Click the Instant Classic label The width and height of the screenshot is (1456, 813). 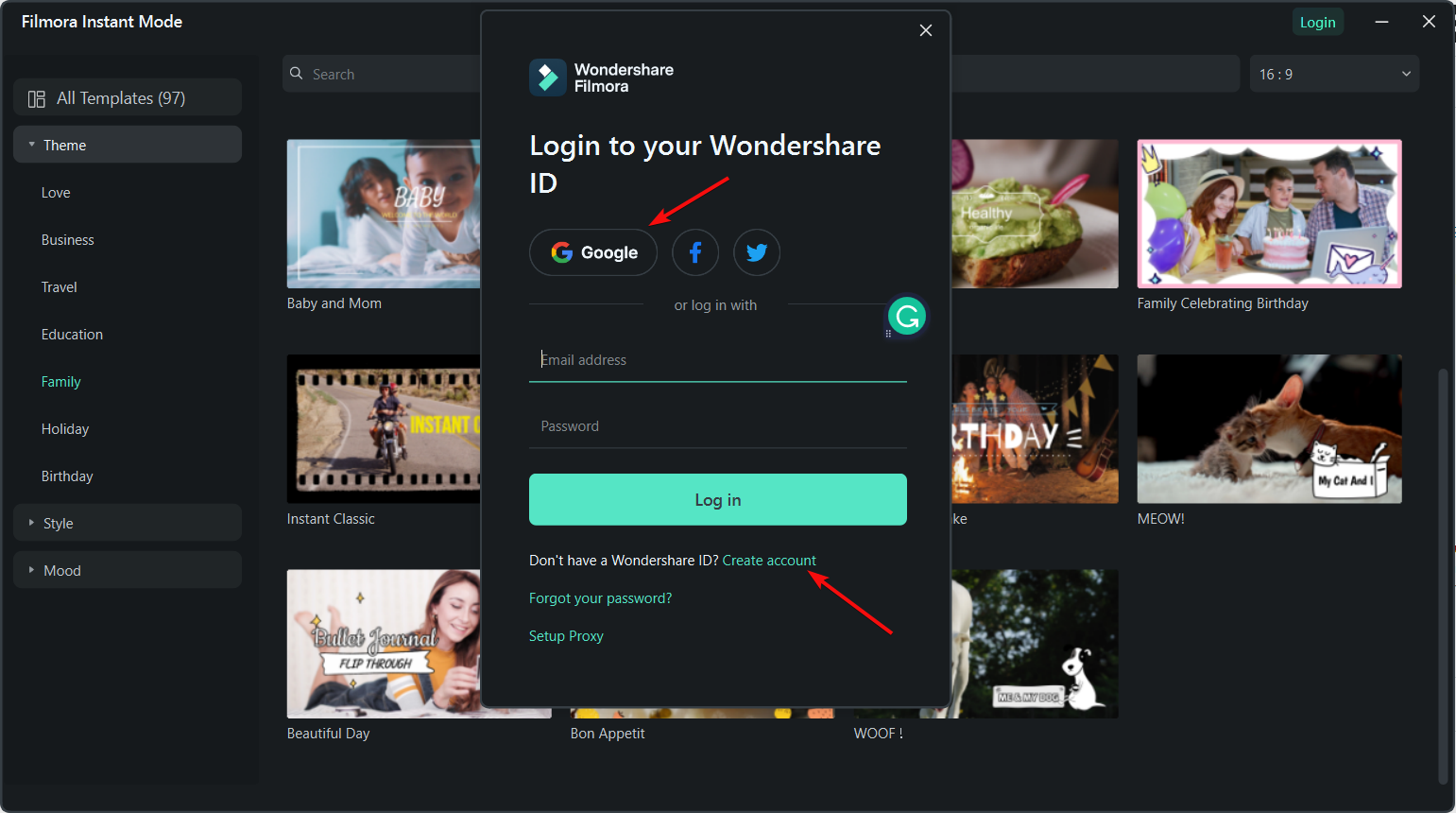tap(331, 519)
